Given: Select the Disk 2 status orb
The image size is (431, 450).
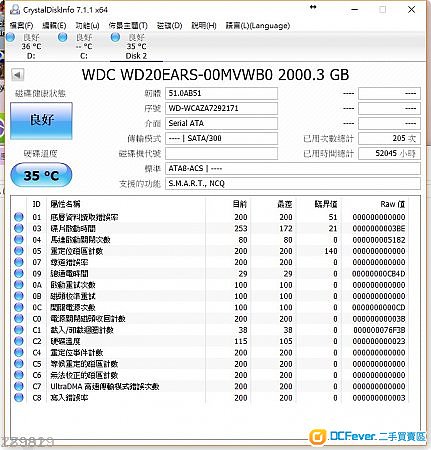Looking at the screenshot, I should pyautogui.click(x=115, y=37).
